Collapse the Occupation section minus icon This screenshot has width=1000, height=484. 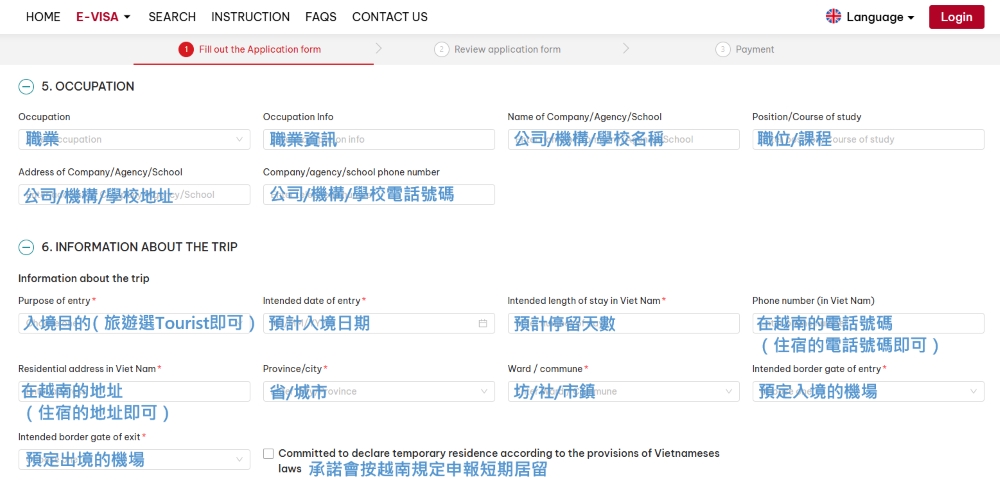coord(26,87)
